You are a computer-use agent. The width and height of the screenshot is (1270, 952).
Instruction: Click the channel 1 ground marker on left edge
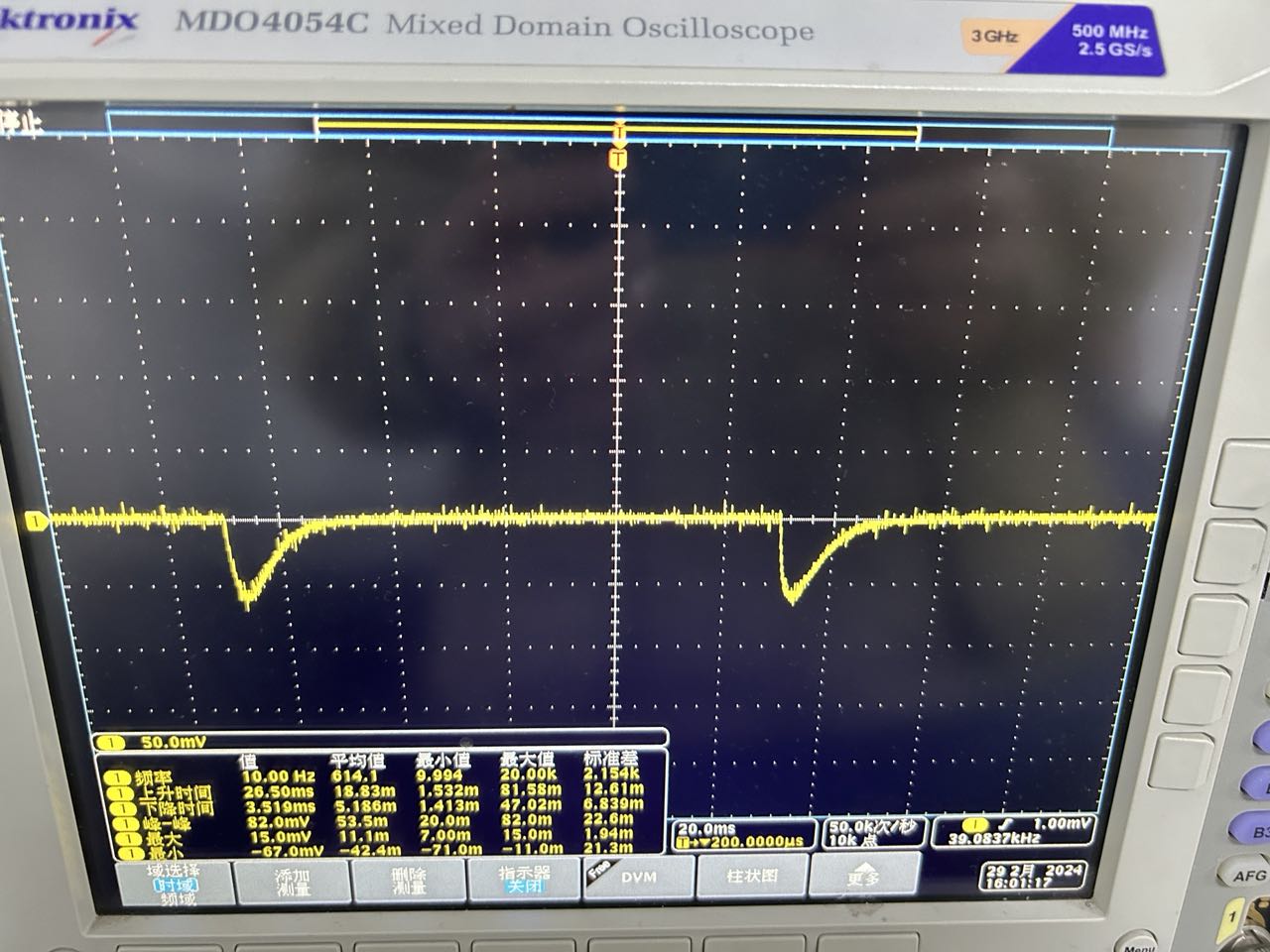(x=37, y=520)
